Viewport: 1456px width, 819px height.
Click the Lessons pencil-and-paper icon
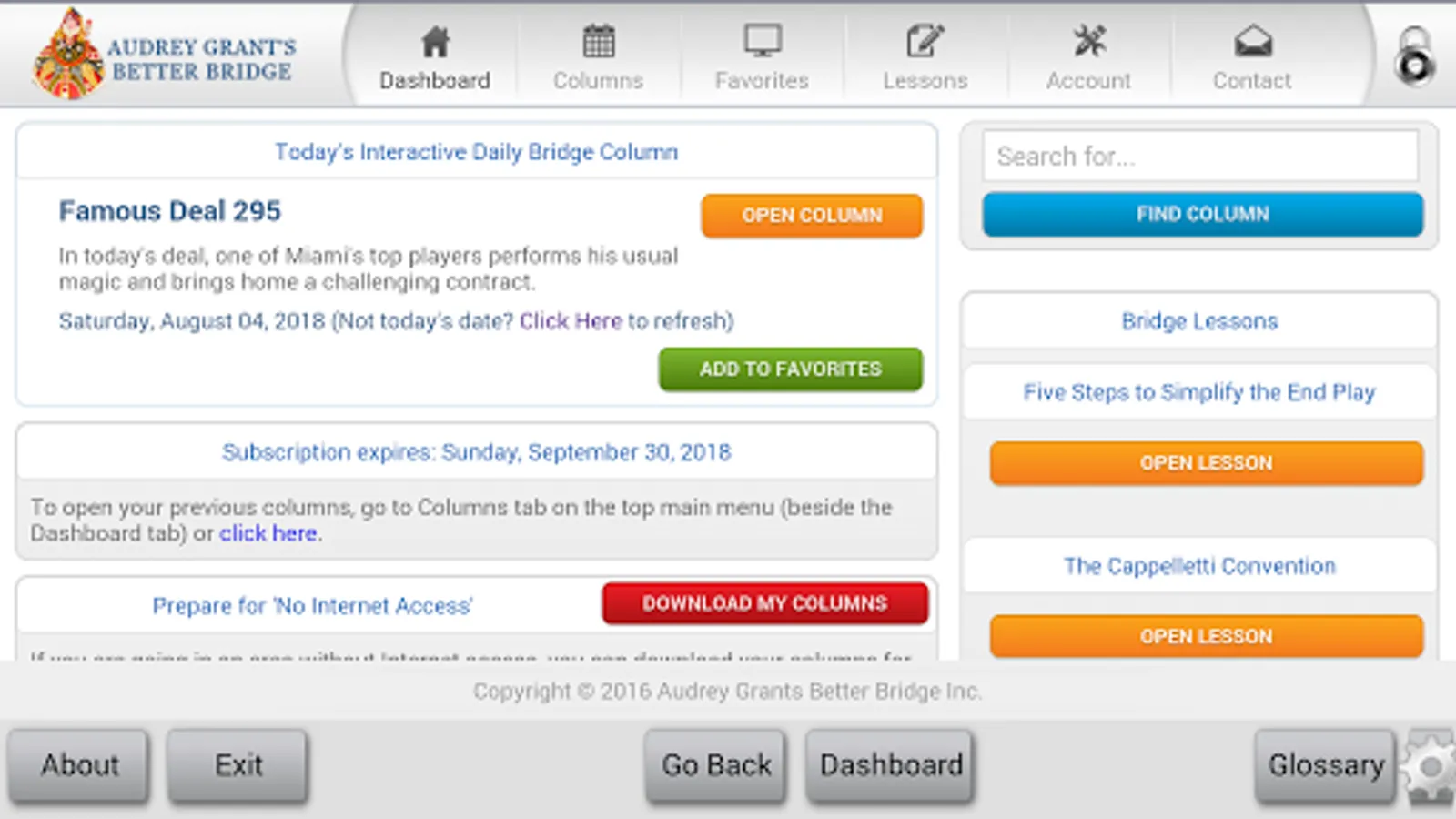point(925,41)
